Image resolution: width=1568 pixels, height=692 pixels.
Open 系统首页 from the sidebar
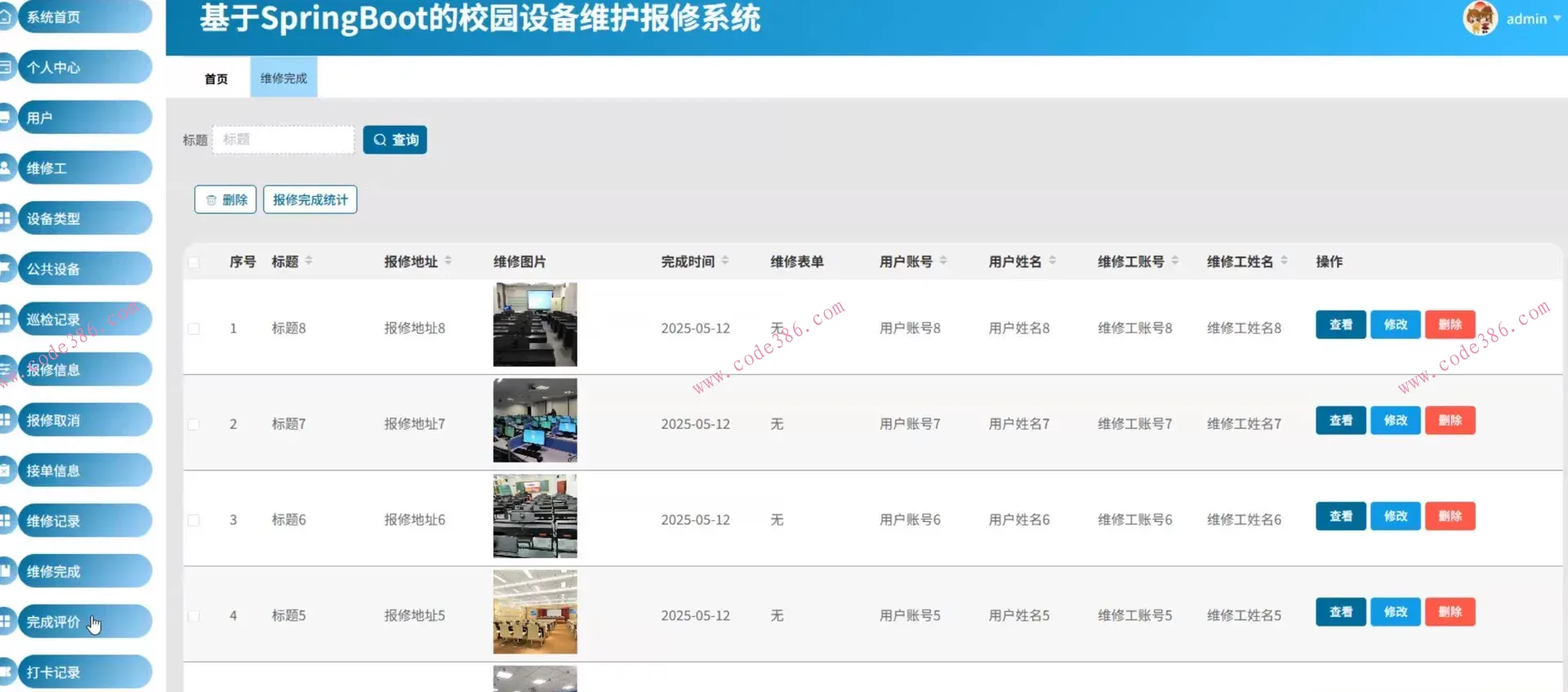point(82,17)
